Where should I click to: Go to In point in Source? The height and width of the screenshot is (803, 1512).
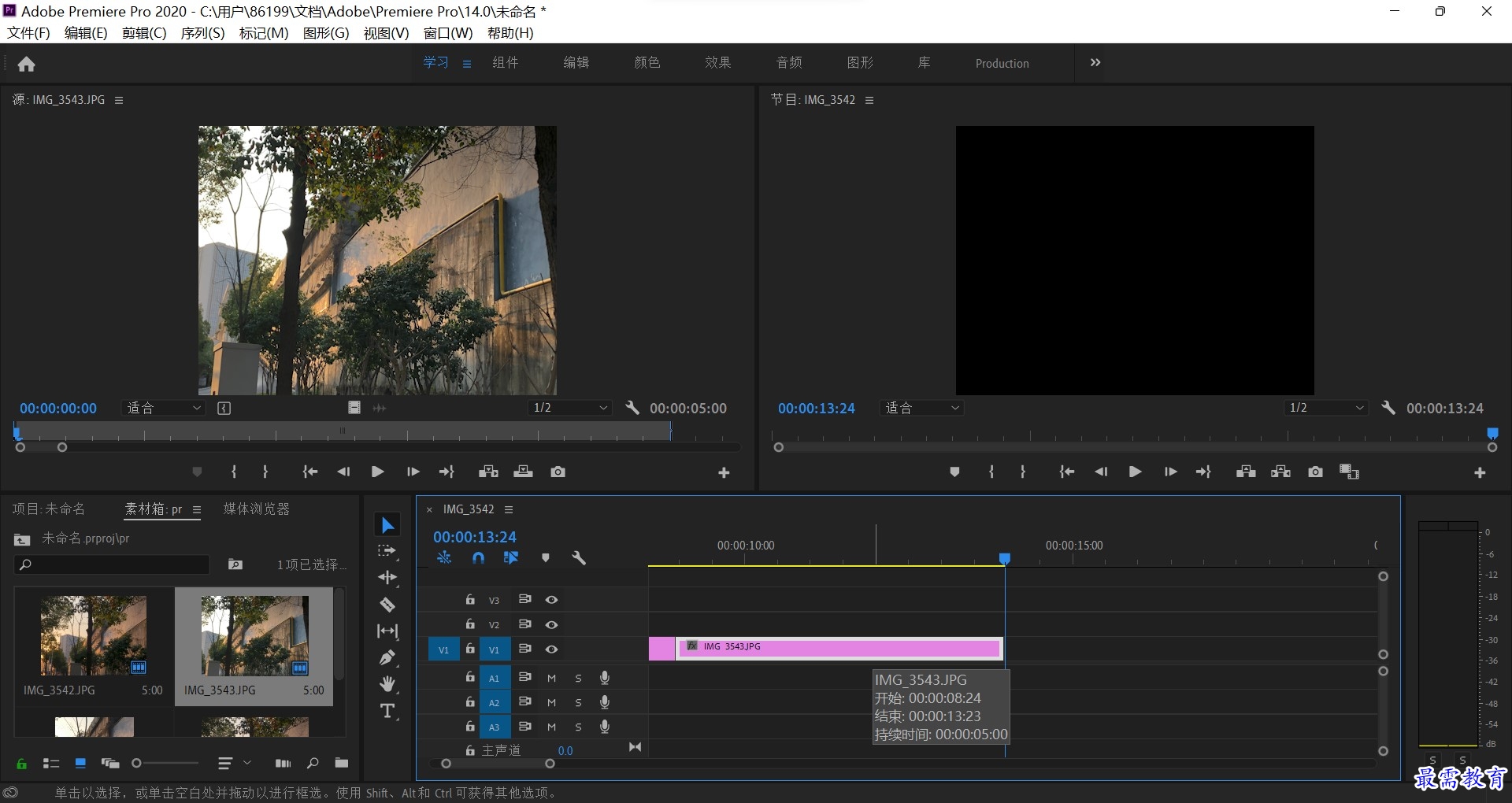coord(309,472)
